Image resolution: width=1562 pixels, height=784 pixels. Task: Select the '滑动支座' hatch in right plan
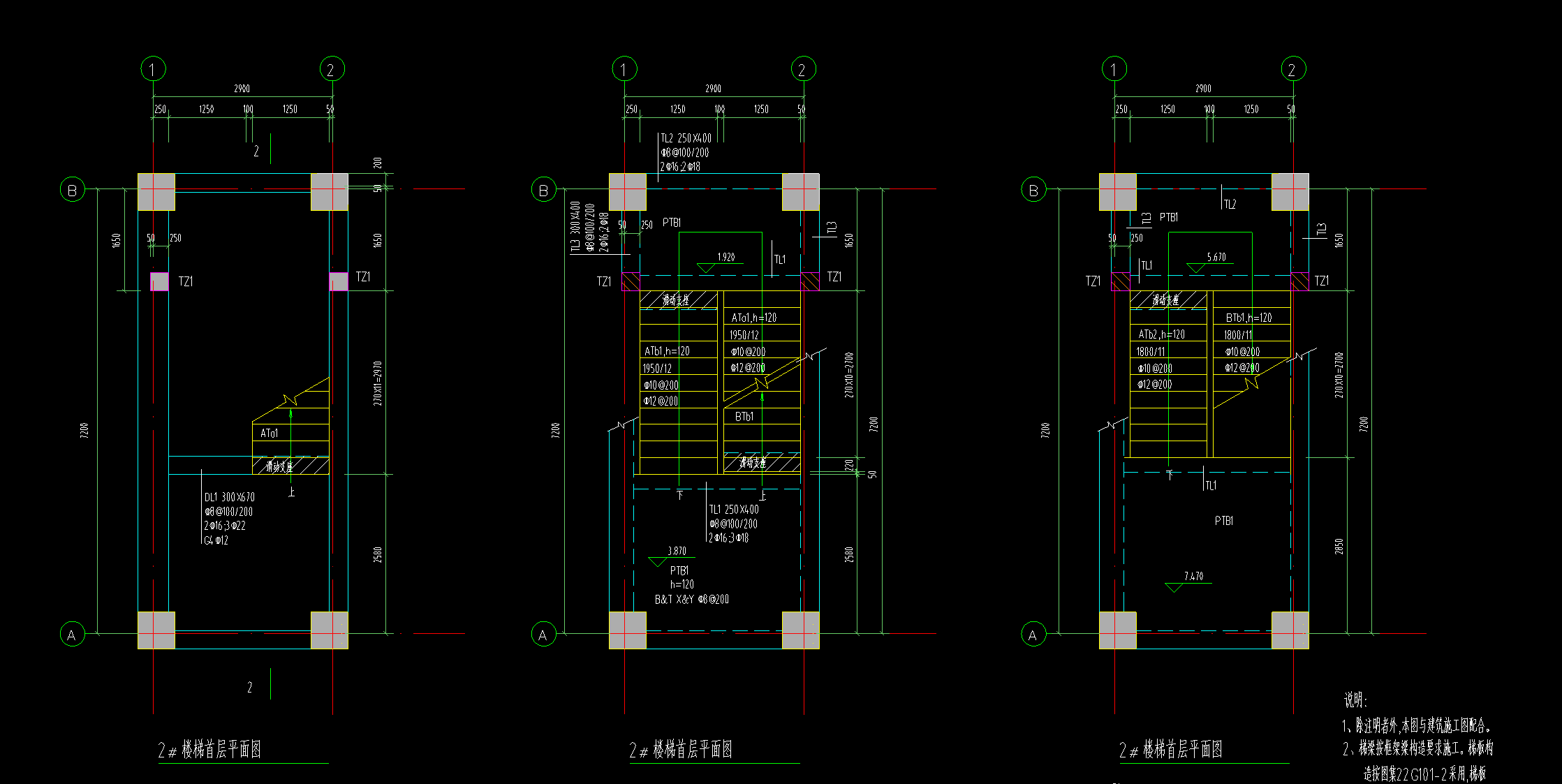point(1168,300)
